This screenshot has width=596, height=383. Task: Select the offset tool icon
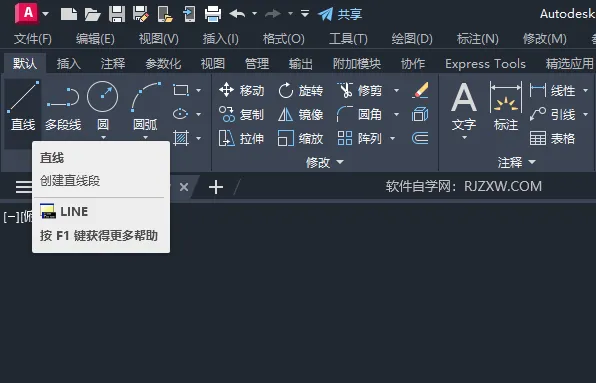point(420,138)
